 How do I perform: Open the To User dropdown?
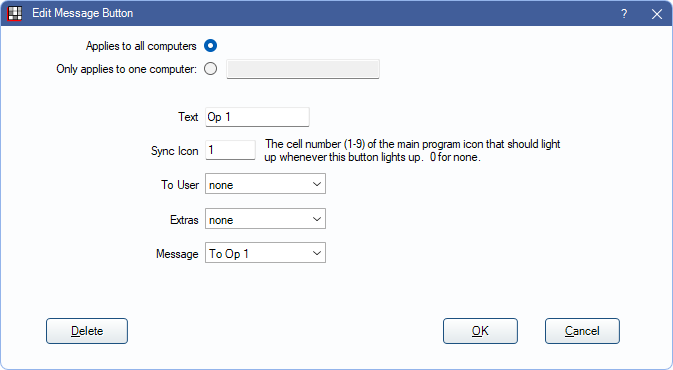(265, 184)
